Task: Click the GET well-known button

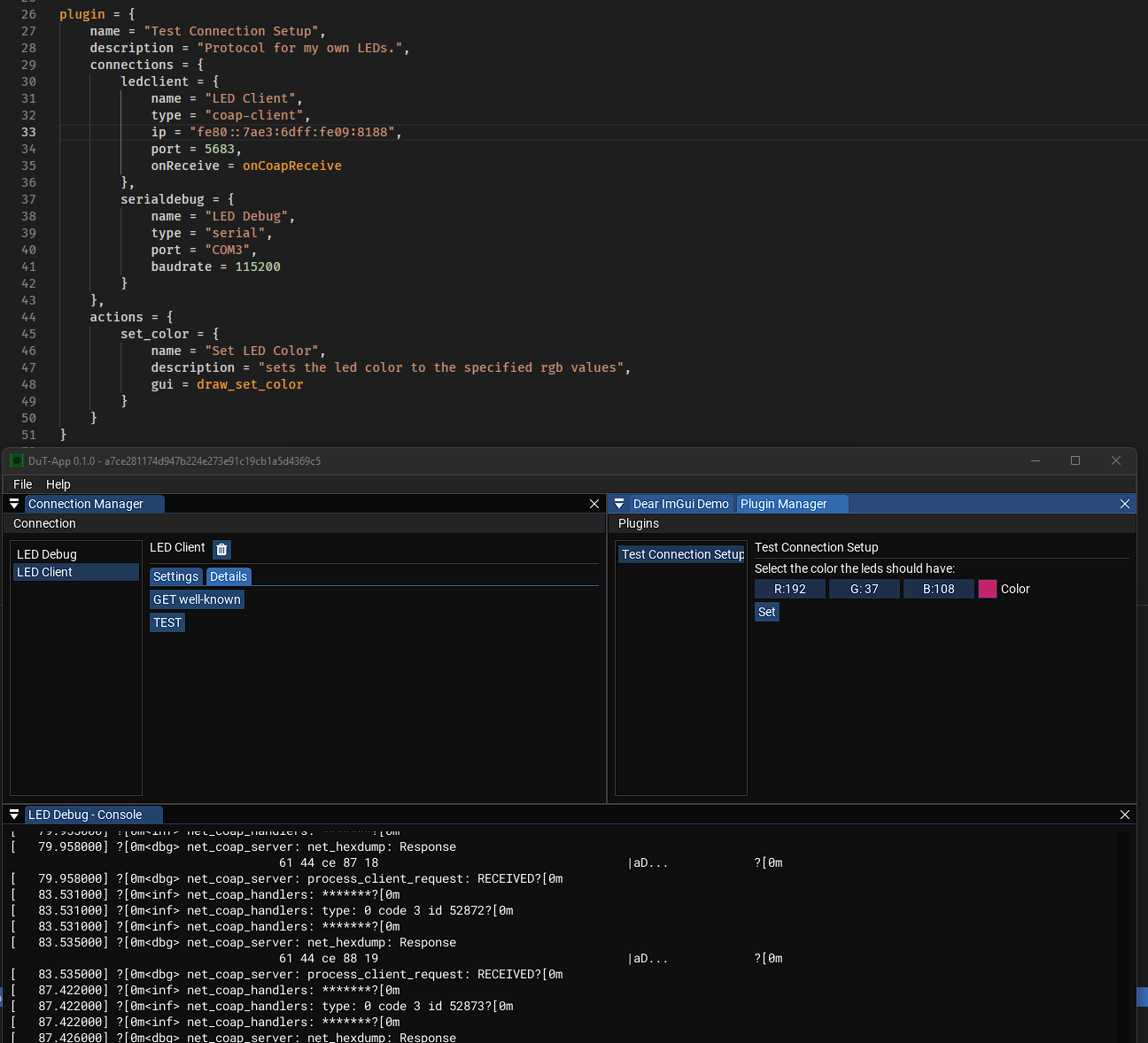Action: click(x=197, y=599)
